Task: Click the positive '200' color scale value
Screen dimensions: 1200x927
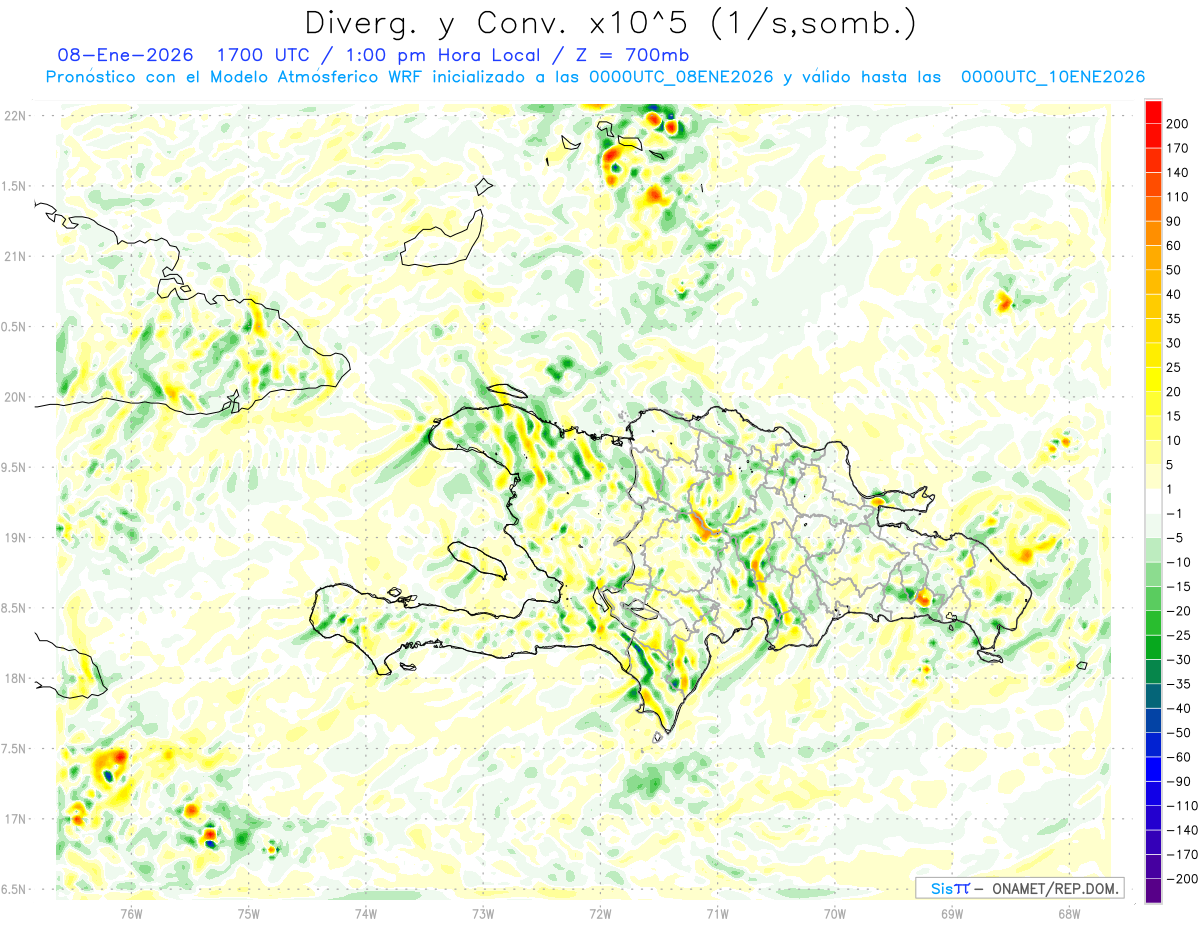Action: (1177, 124)
